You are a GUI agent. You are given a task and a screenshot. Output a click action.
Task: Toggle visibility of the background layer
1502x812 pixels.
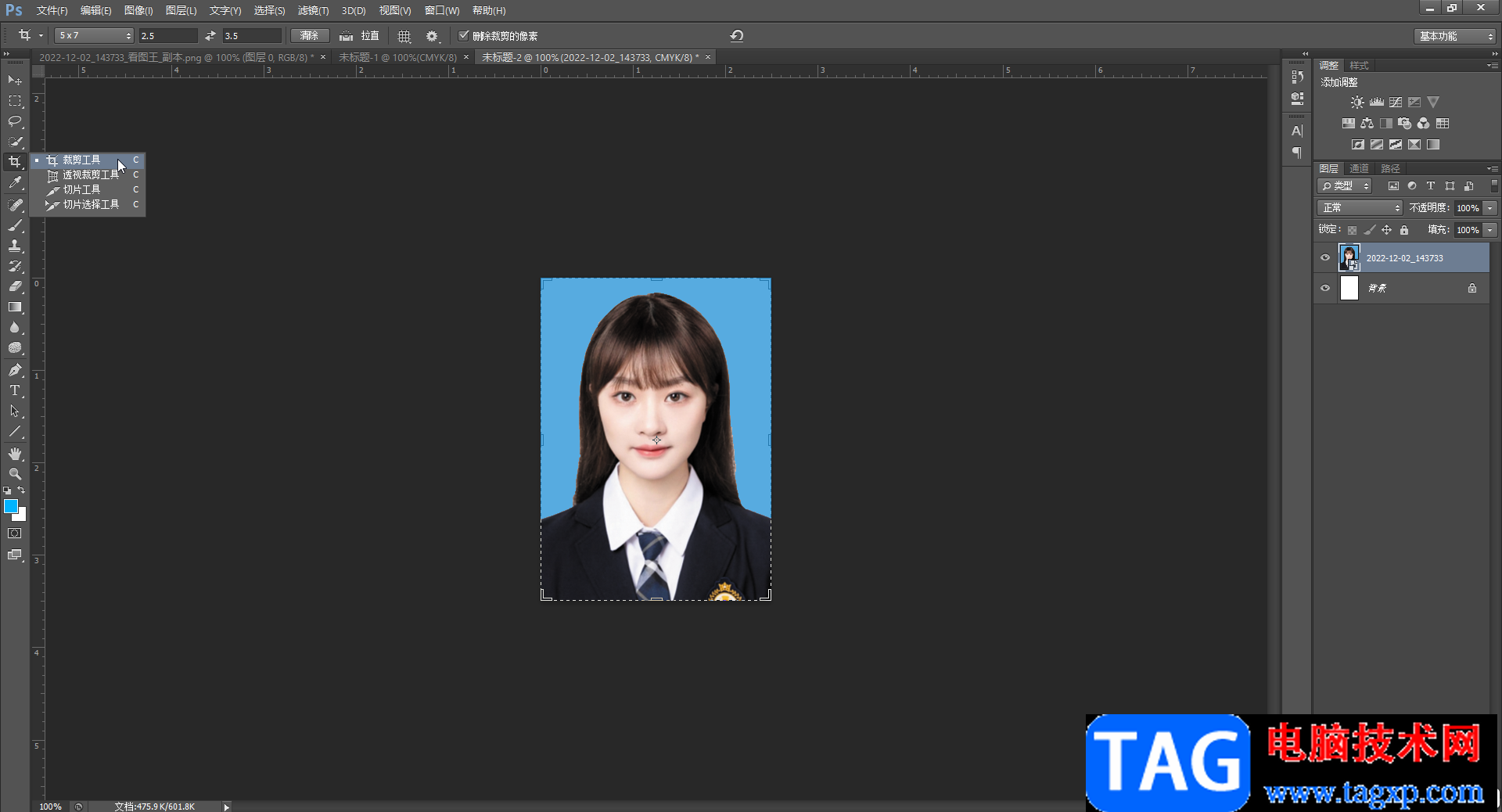(x=1325, y=288)
